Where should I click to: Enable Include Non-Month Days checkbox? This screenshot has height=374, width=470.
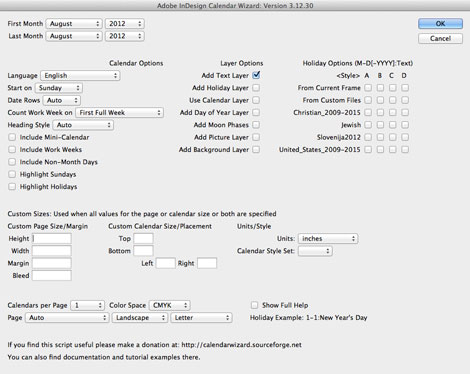point(12,162)
